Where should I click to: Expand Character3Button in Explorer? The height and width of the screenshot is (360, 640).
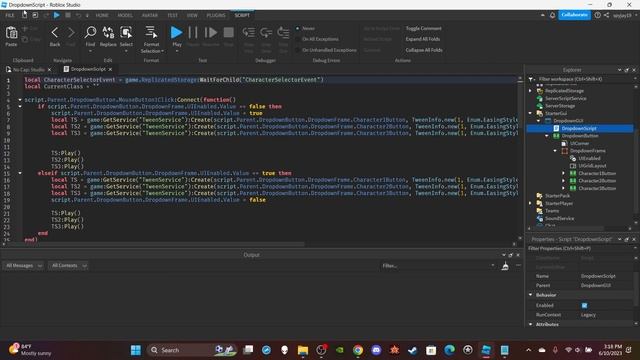click(x=564, y=188)
